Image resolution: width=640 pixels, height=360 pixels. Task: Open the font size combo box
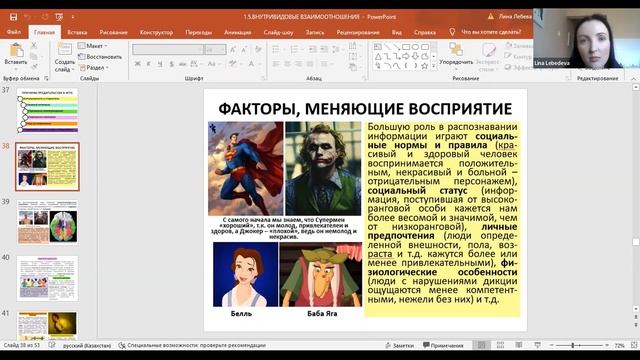(215, 50)
